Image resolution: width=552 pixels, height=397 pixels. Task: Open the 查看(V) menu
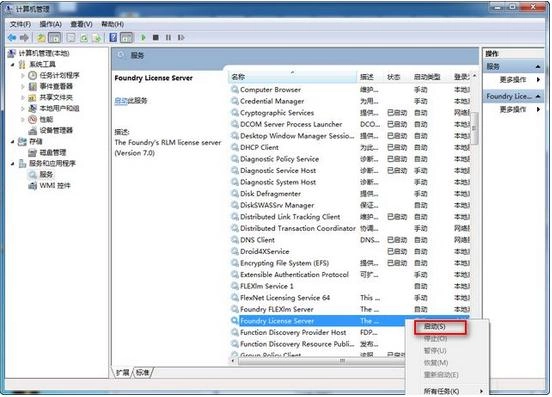(81, 24)
